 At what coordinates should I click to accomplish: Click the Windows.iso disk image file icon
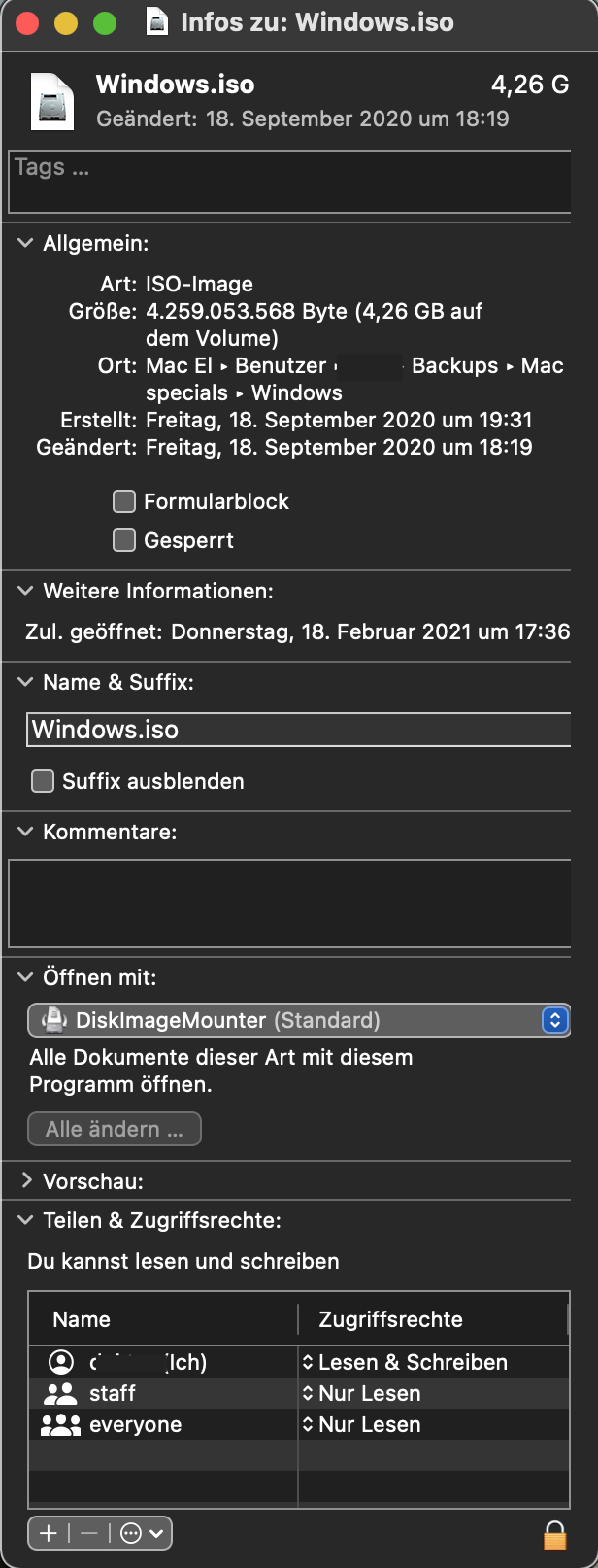[52, 101]
